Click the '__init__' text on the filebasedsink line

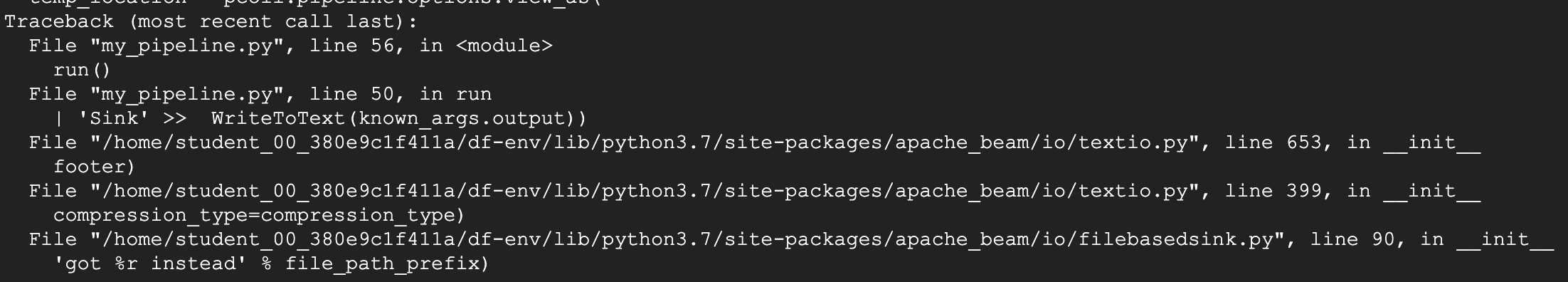[1505, 239]
